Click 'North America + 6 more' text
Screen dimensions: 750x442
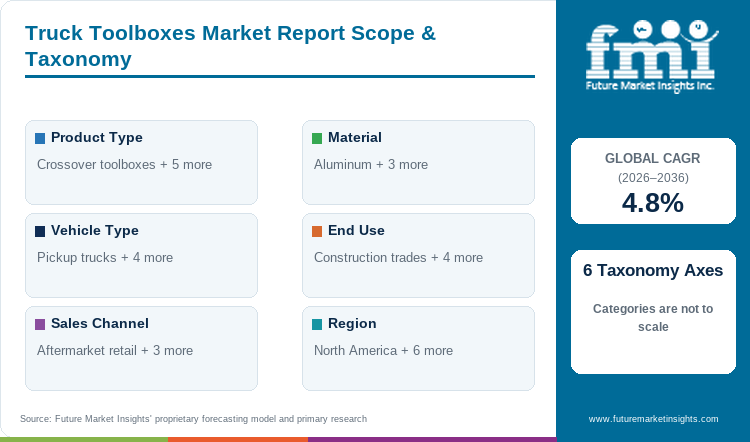[383, 351]
